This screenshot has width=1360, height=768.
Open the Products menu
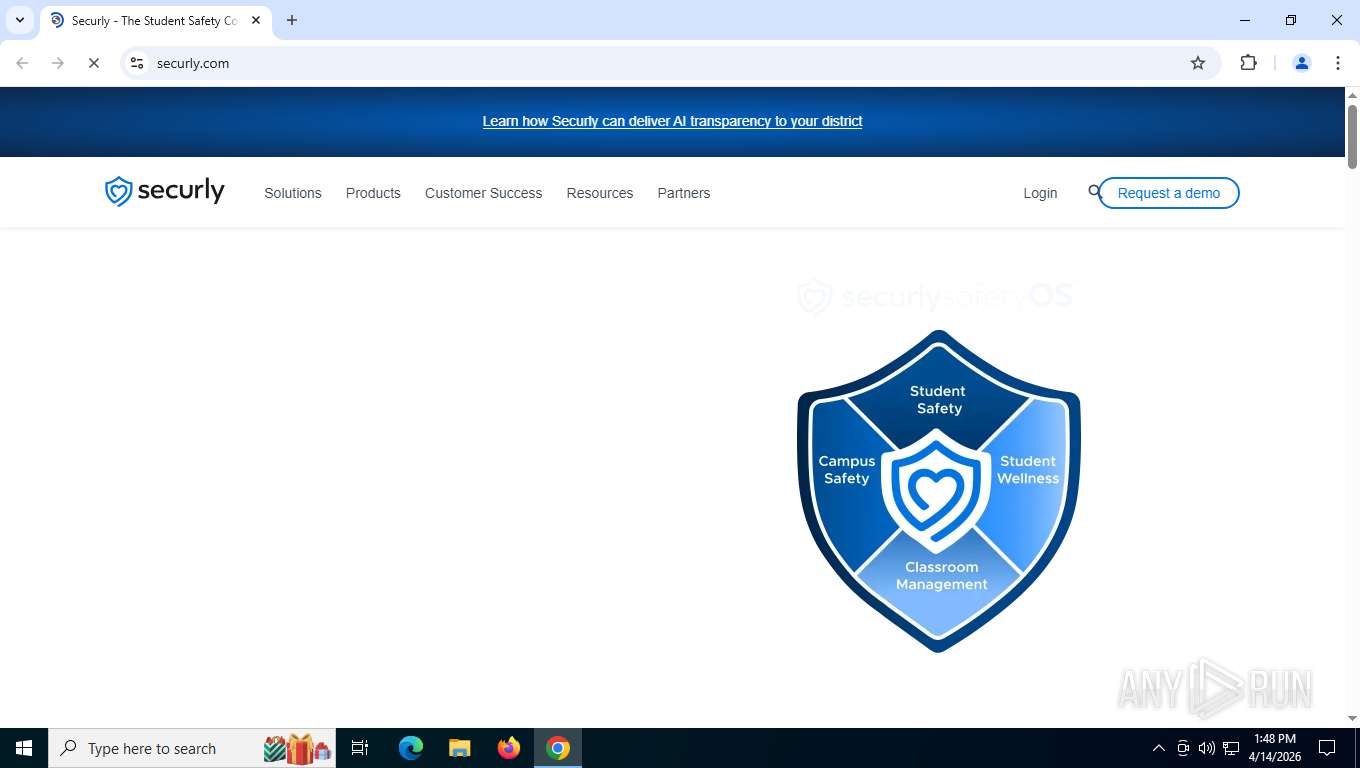coord(373,193)
